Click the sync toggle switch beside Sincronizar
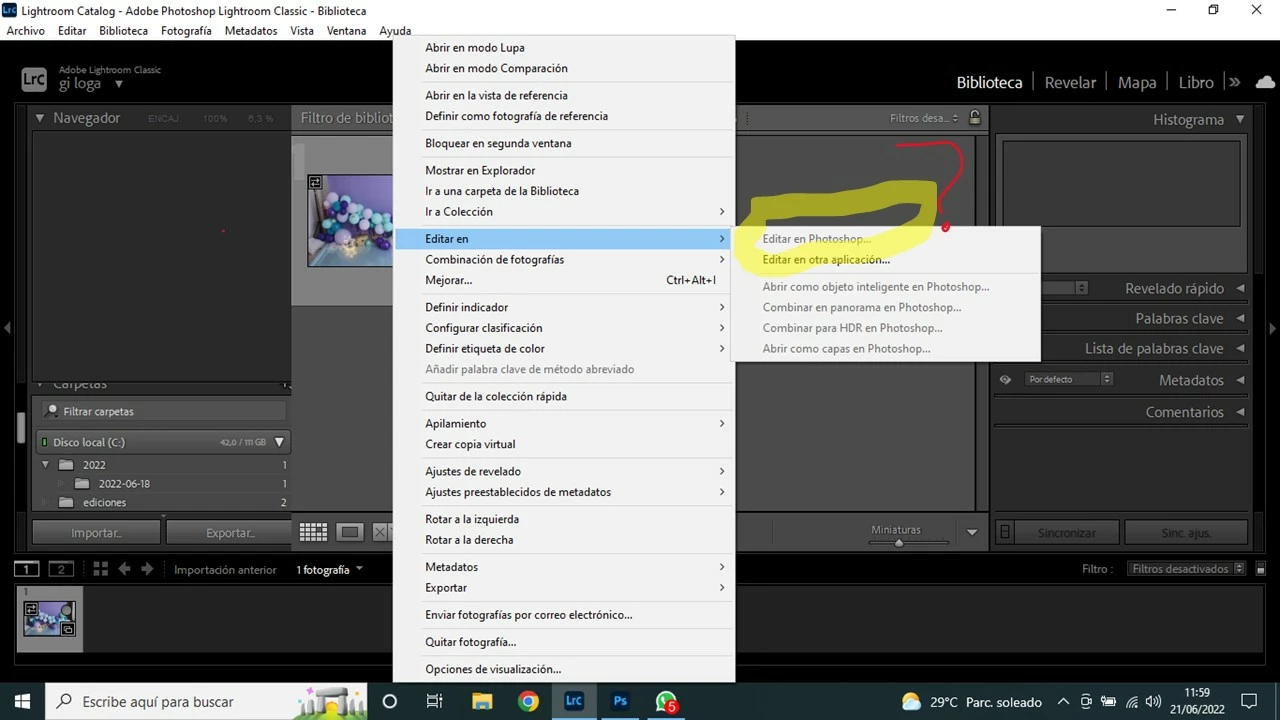 click(x=1006, y=533)
